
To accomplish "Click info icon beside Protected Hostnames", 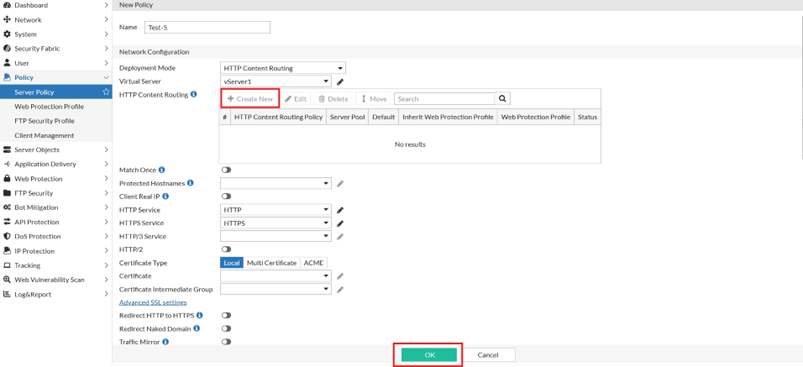I will (x=191, y=183).
